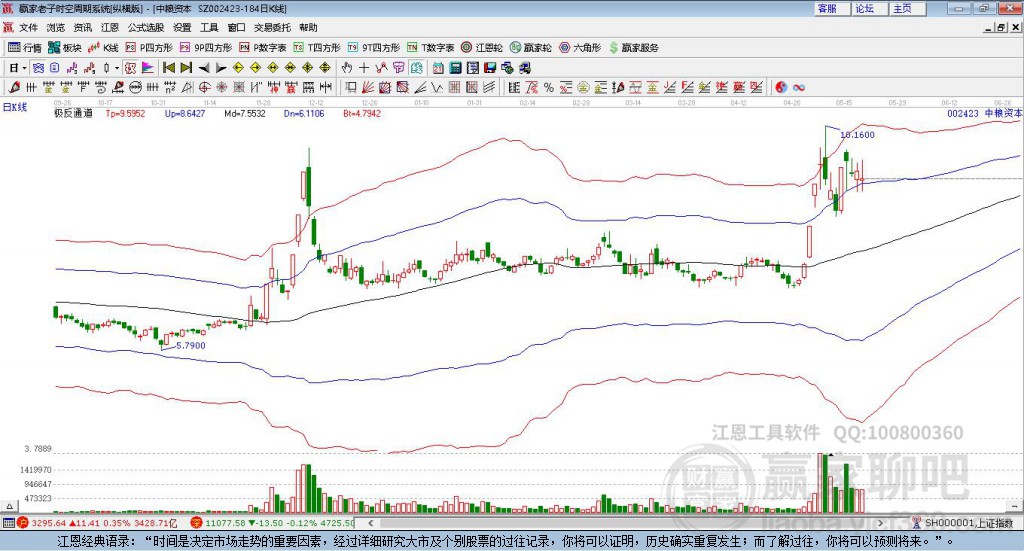Jump to first bar with the skip-to-start arrow
1024x551 pixels.
(168, 68)
